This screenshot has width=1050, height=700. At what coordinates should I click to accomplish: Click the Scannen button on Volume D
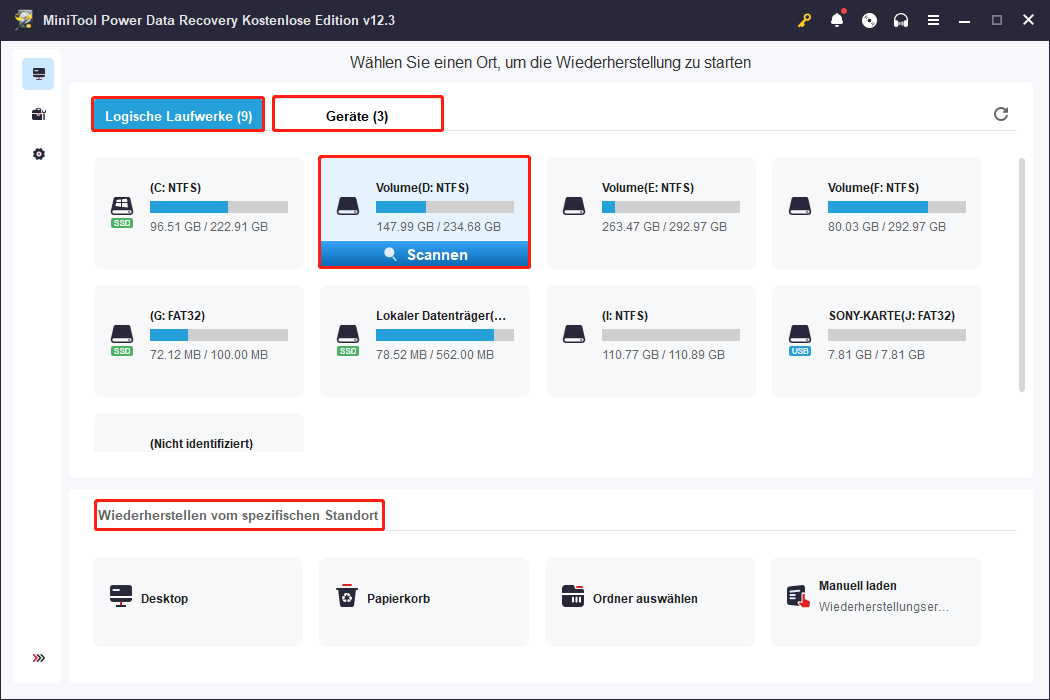[425, 255]
